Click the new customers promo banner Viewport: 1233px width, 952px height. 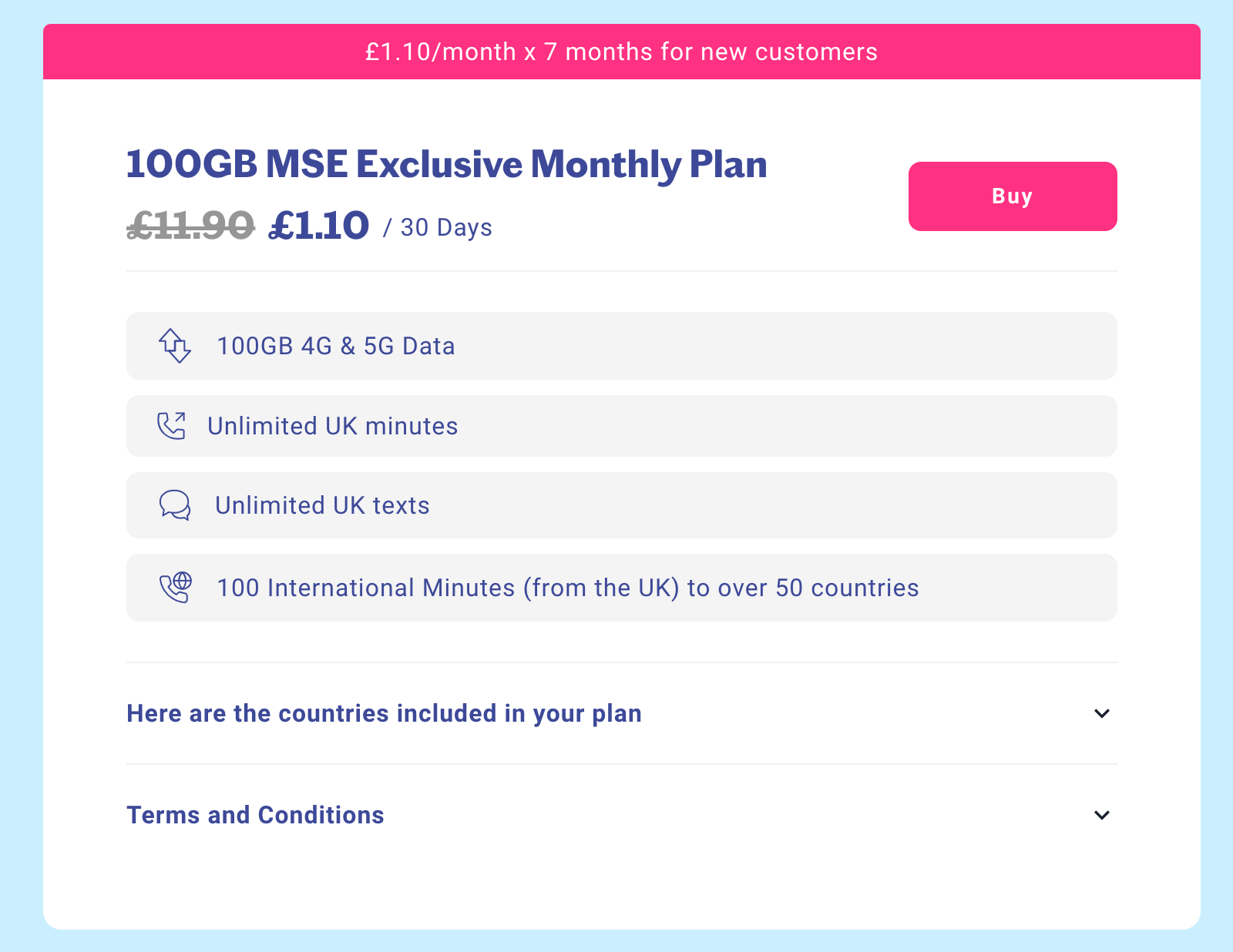click(x=622, y=52)
